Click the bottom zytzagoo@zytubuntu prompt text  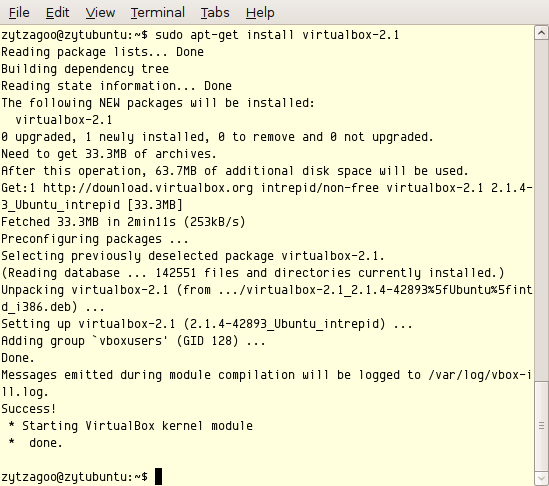click(x=75, y=477)
